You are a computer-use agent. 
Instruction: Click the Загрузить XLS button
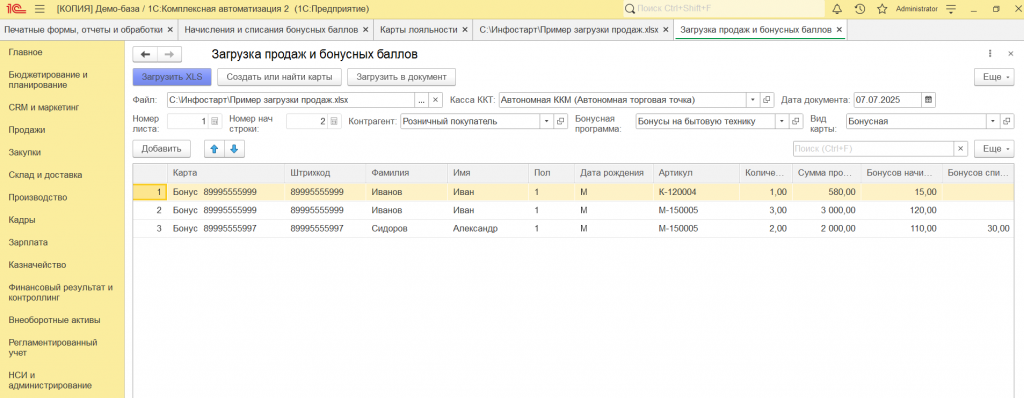point(172,77)
